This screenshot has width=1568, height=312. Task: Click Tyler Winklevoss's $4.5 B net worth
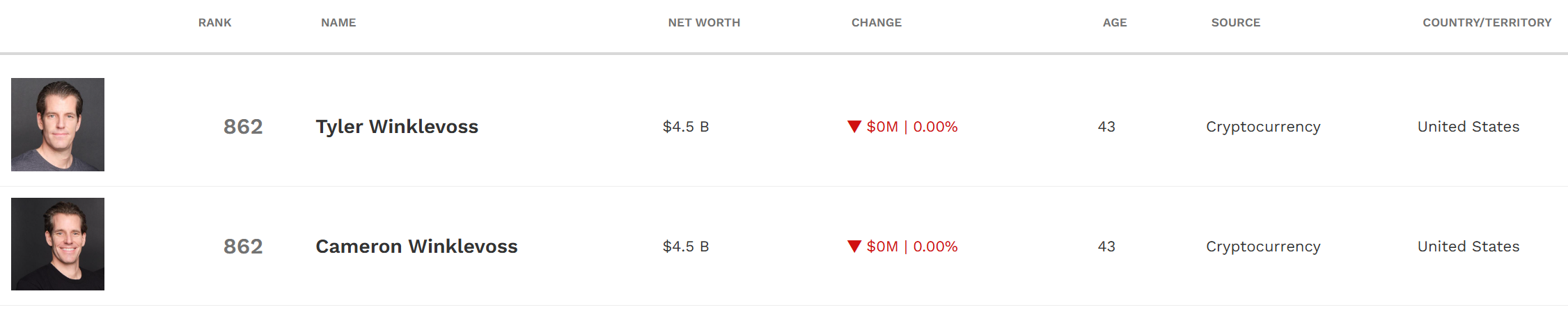686,127
